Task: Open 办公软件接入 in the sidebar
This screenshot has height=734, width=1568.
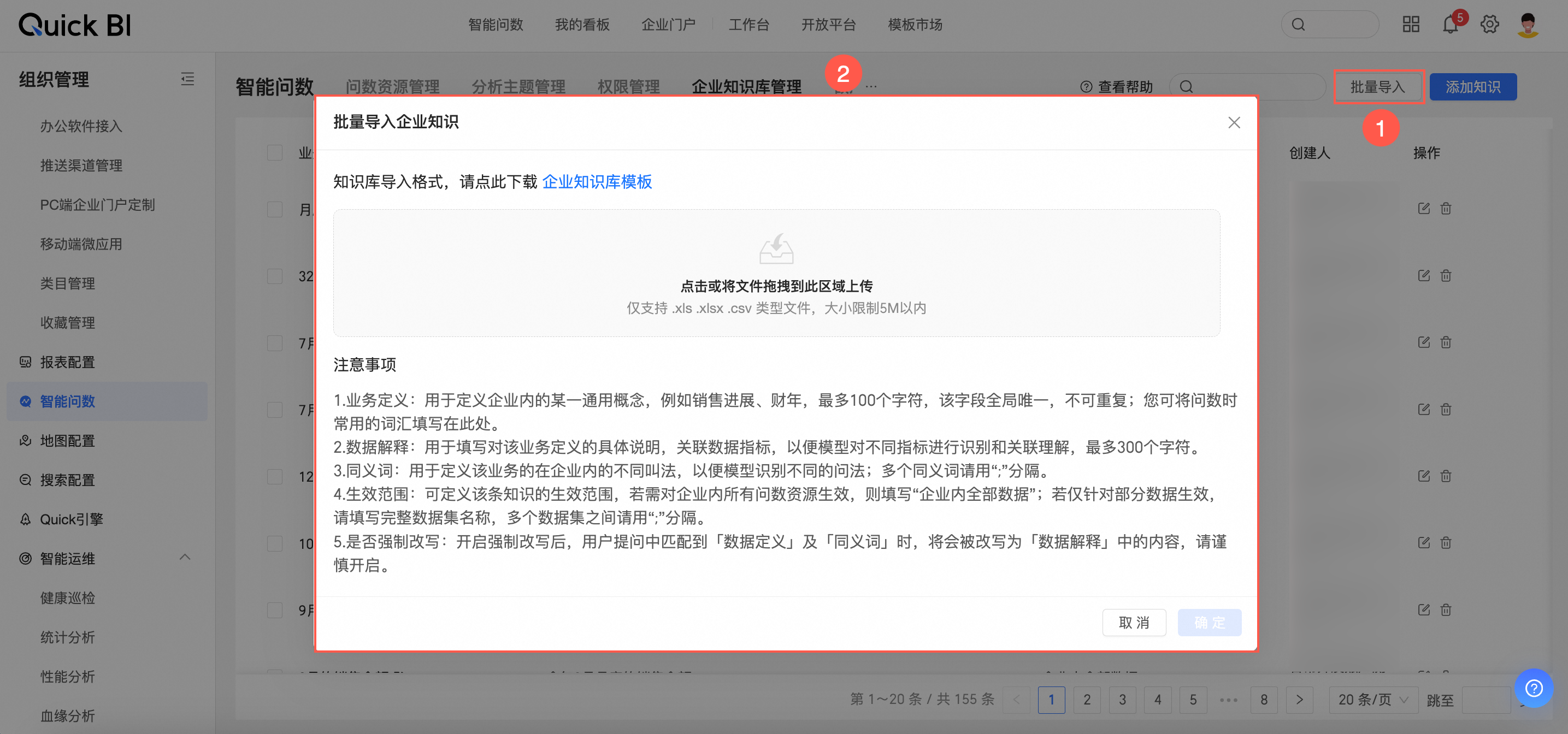Action: pos(81,126)
